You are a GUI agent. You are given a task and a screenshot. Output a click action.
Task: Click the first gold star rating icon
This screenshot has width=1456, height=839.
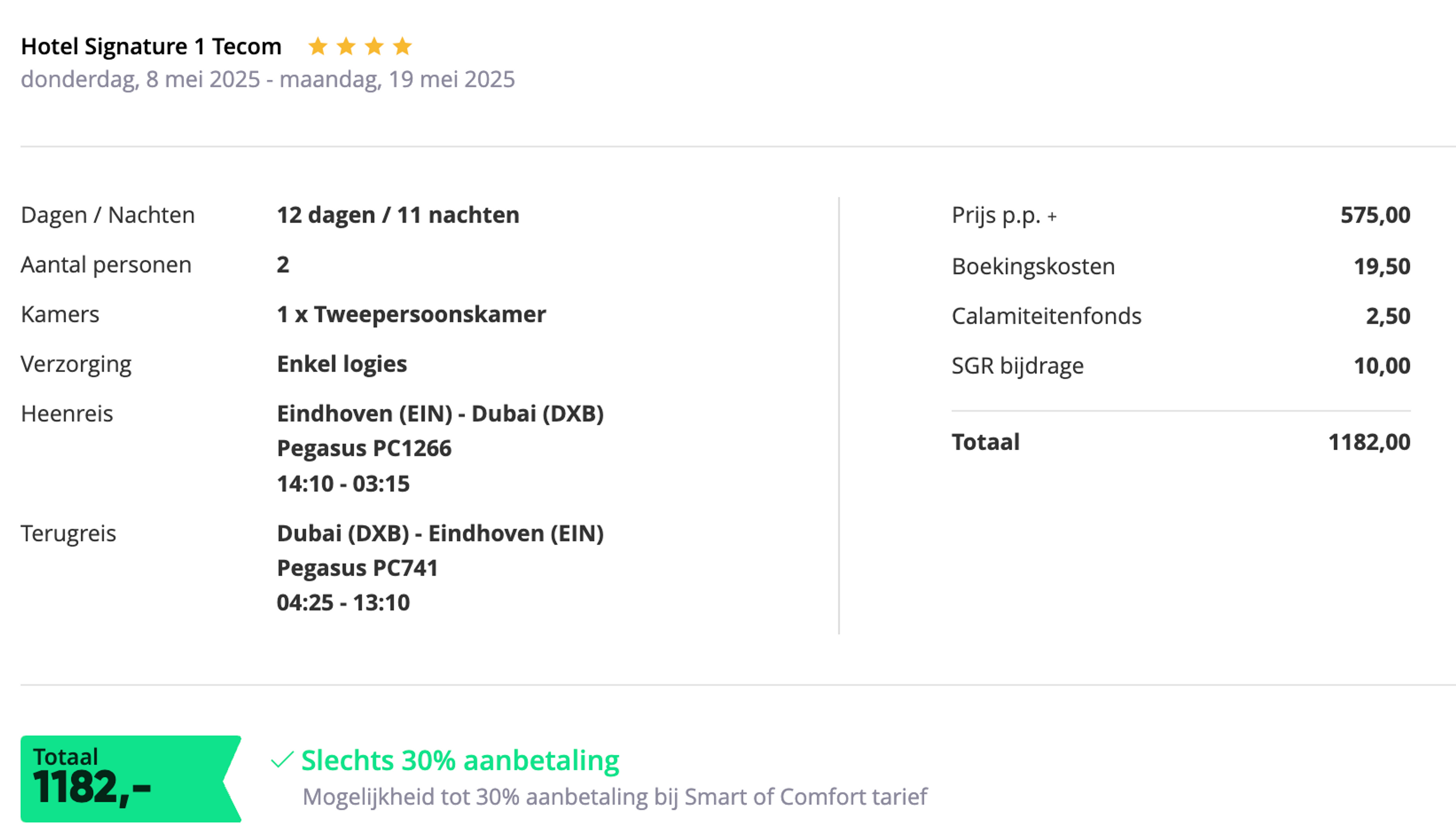coord(318,46)
